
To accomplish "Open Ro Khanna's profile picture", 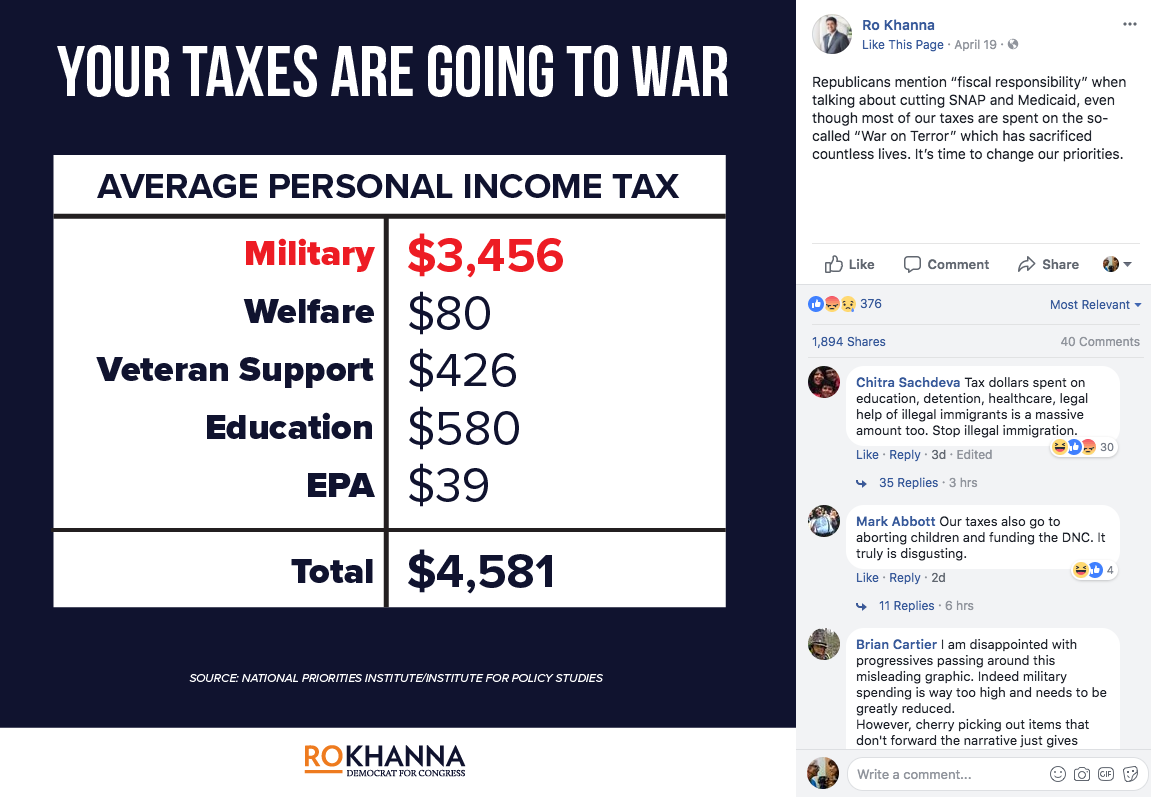I will 831,34.
